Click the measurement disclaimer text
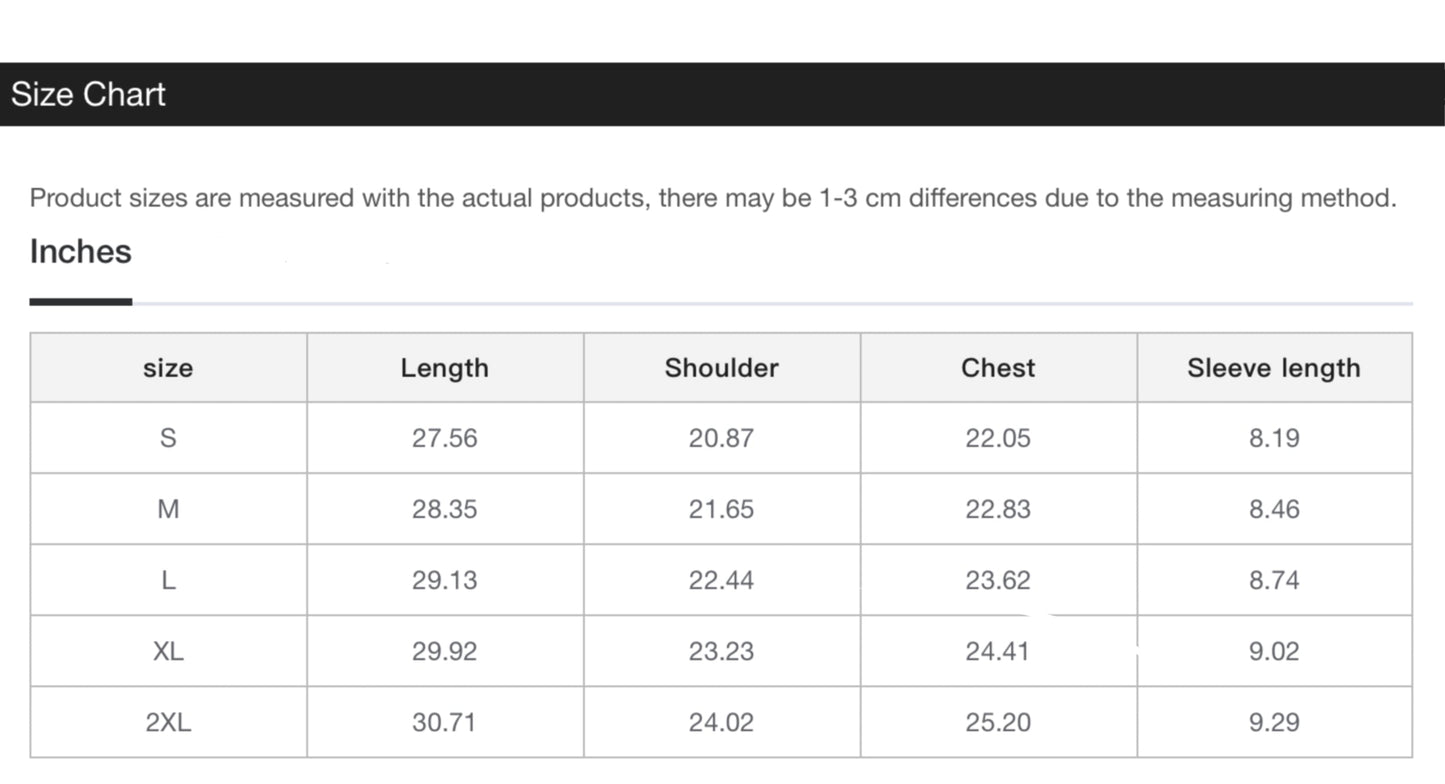This screenshot has width=1445, height=784. tap(712, 198)
